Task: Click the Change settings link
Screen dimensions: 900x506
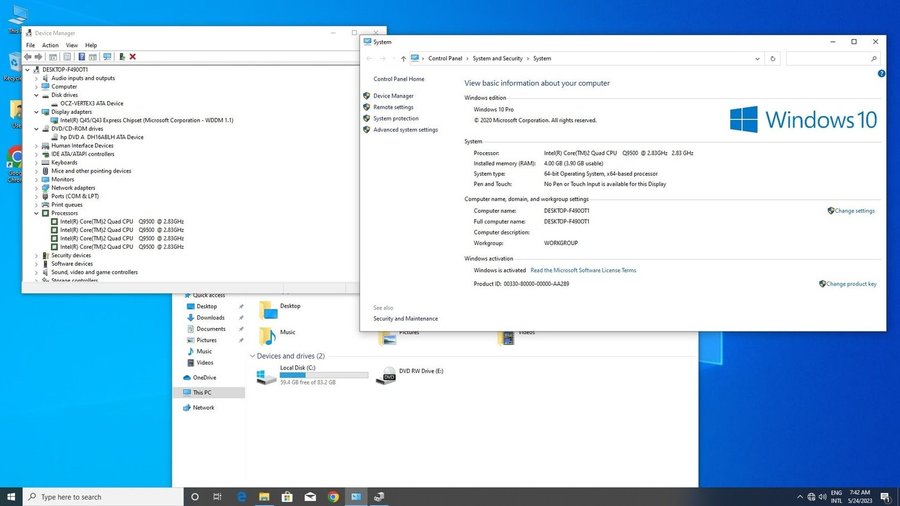Action: click(854, 211)
